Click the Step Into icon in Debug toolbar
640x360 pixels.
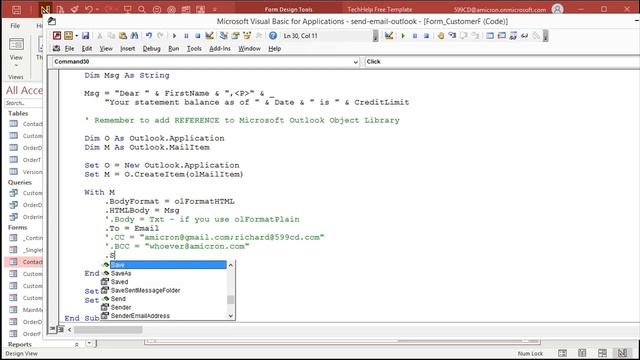pos(452,36)
